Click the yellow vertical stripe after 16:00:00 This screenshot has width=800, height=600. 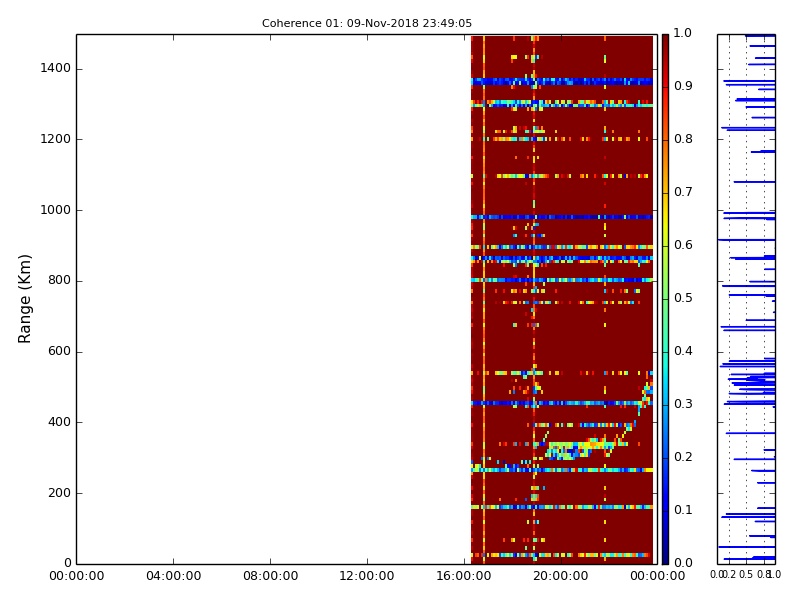tap(484, 299)
